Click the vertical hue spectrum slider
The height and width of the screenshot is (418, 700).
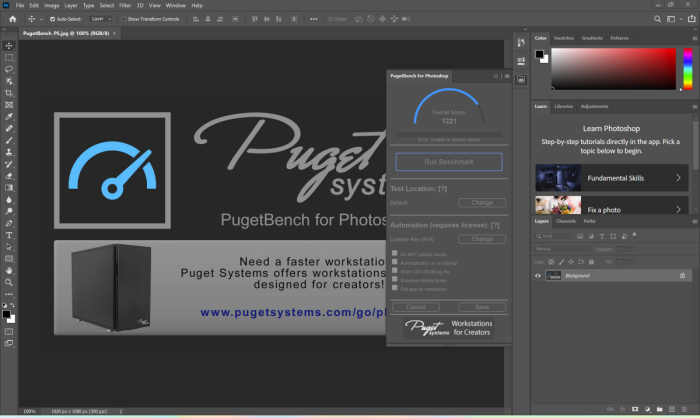coord(688,69)
